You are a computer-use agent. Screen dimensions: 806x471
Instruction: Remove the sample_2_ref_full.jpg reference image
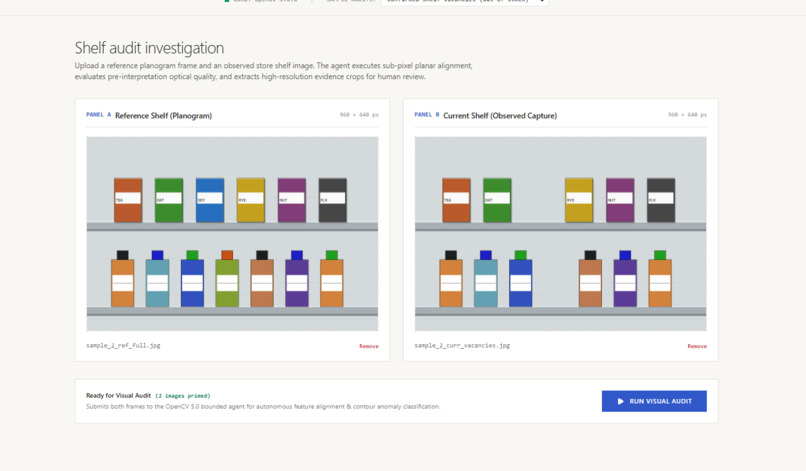pyautogui.click(x=369, y=346)
